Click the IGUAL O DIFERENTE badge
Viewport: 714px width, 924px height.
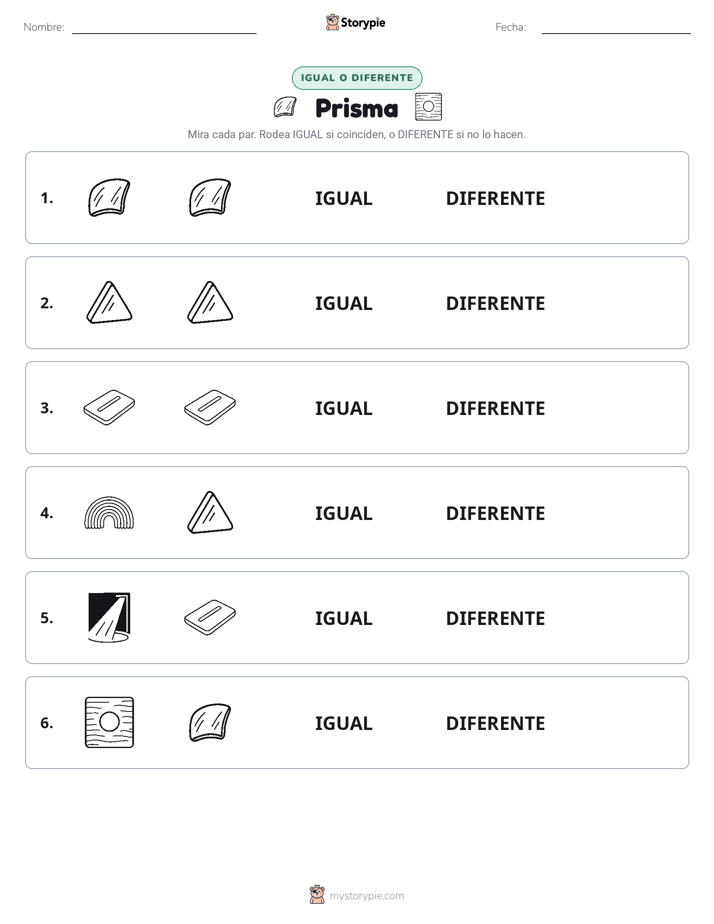pos(357,78)
